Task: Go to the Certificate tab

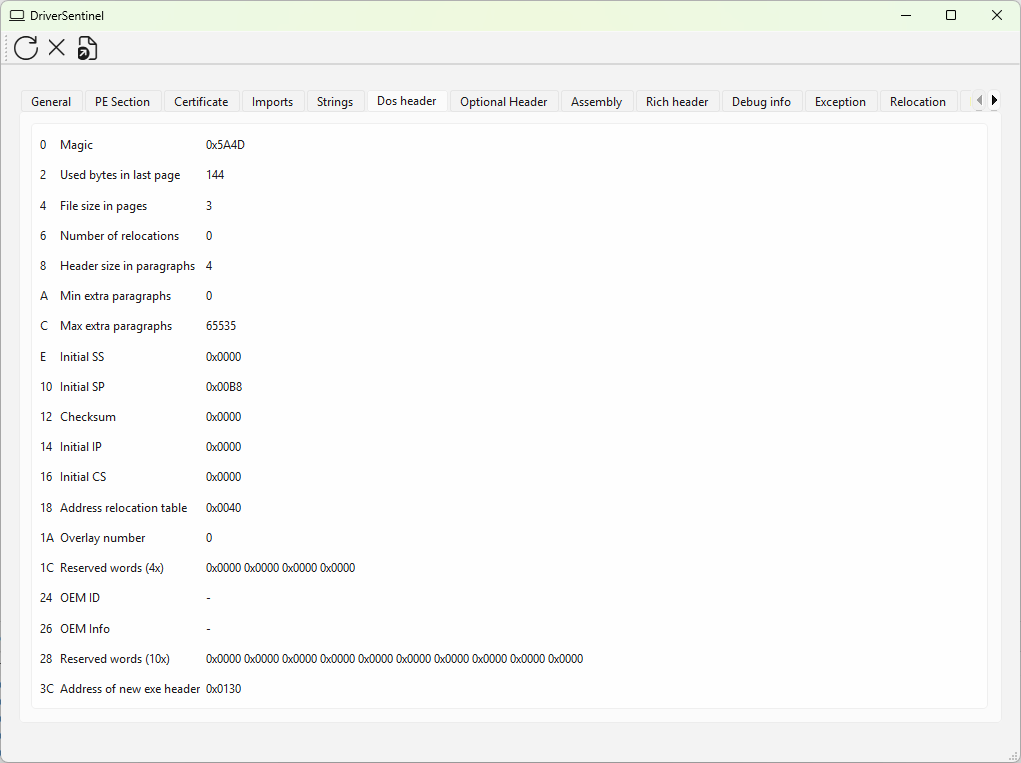Action: click(x=201, y=102)
